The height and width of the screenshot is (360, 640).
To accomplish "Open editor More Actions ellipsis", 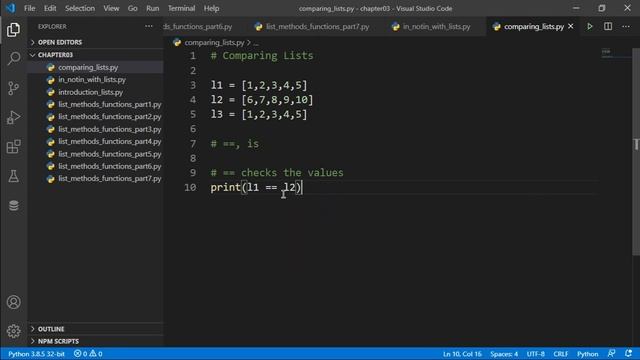I will pos(626,27).
